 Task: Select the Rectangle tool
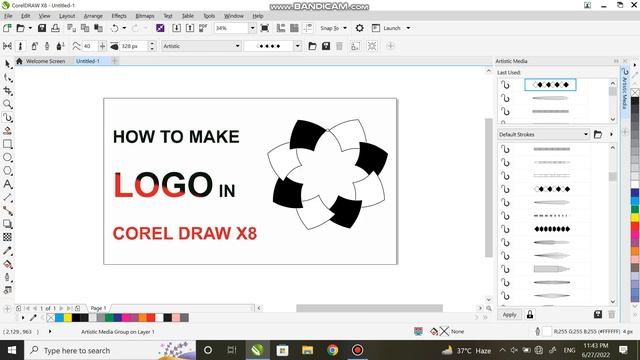7,144
